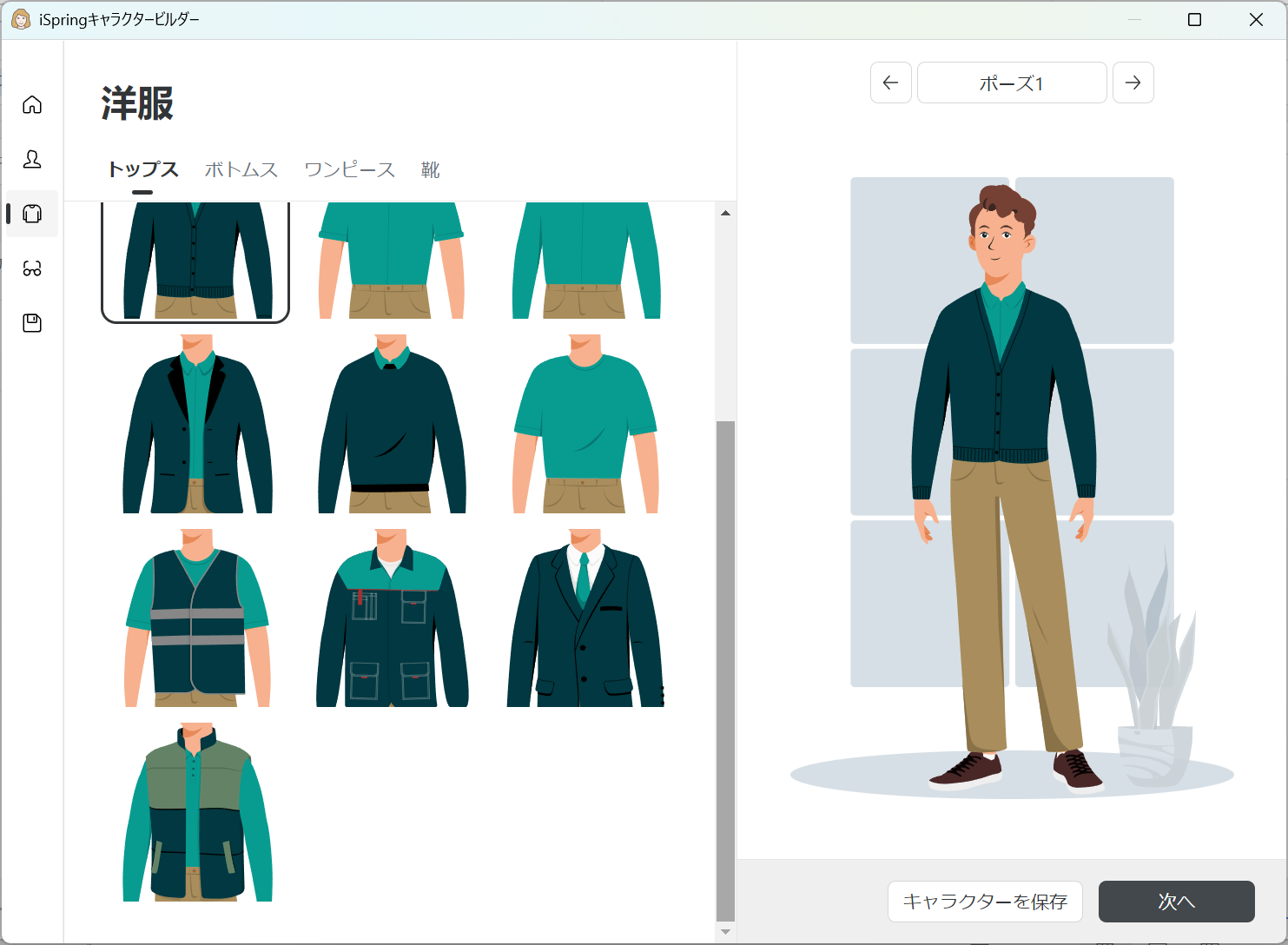This screenshot has width=1288, height=945.
Task: Go to the previous pose with the left arrow
Action: pyautogui.click(x=890, y=83)
